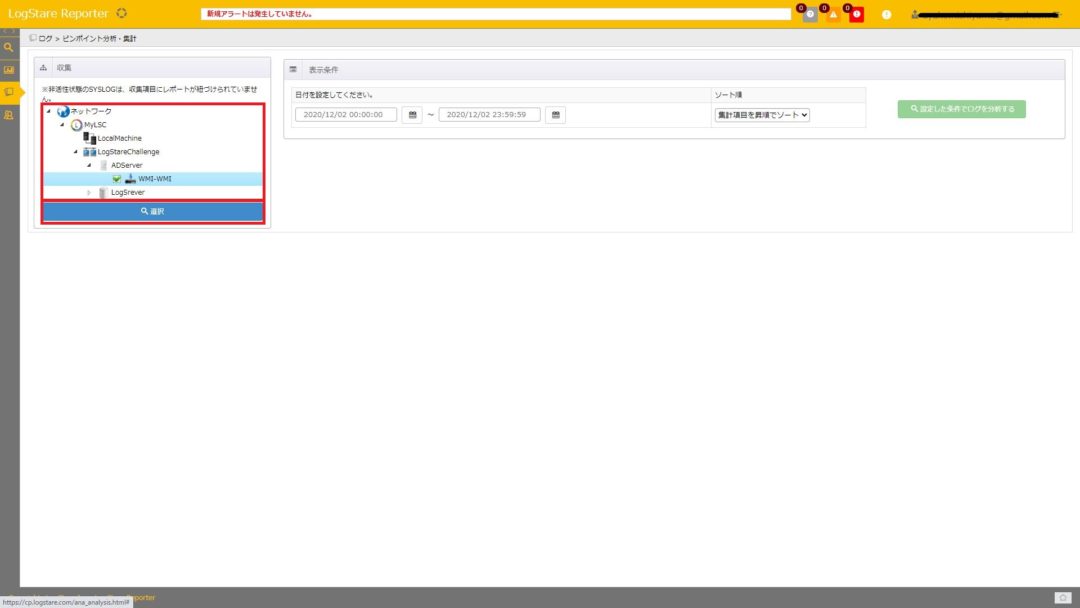Select the LogSrever tree row label
1080x608 pixels.
click(x=128, y=193)
